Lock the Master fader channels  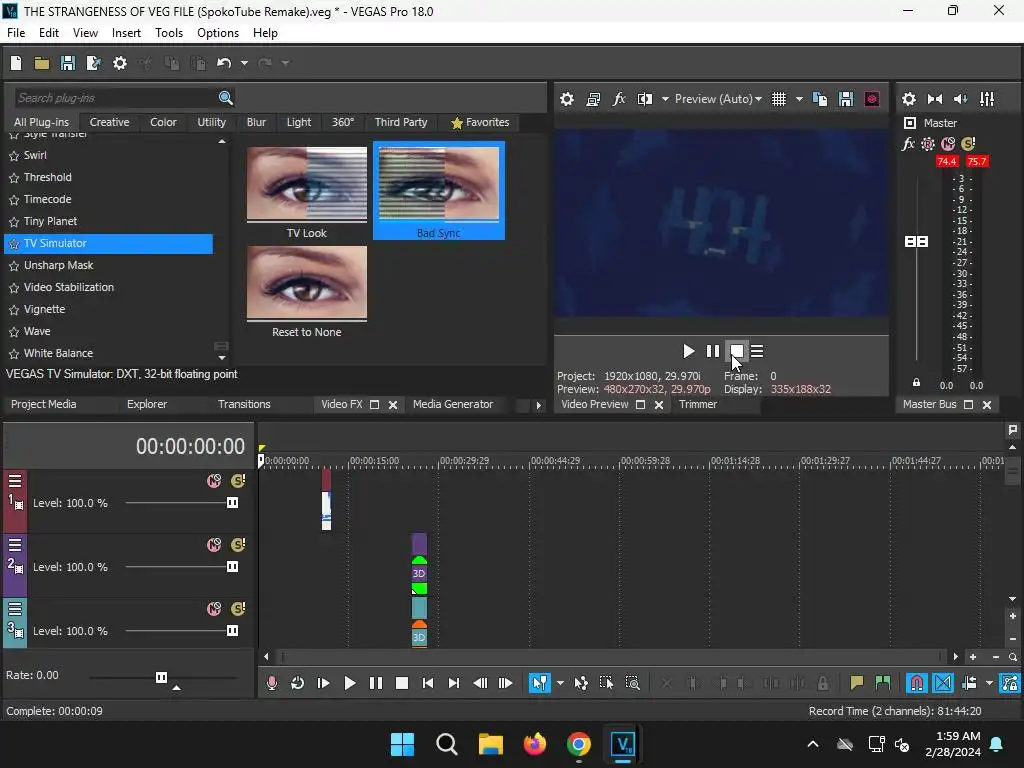(x=916, y=383)
